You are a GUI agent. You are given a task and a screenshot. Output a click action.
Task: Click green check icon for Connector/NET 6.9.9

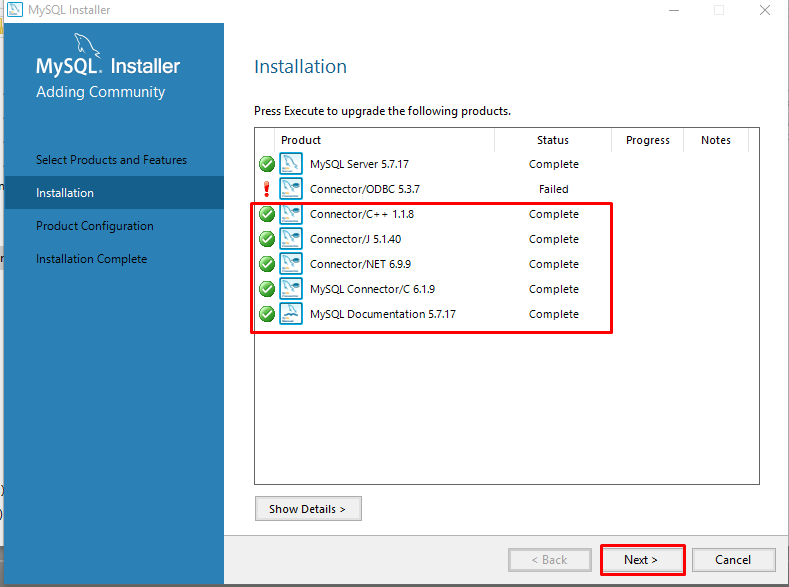pyautogui.click(x=267, y=264)
